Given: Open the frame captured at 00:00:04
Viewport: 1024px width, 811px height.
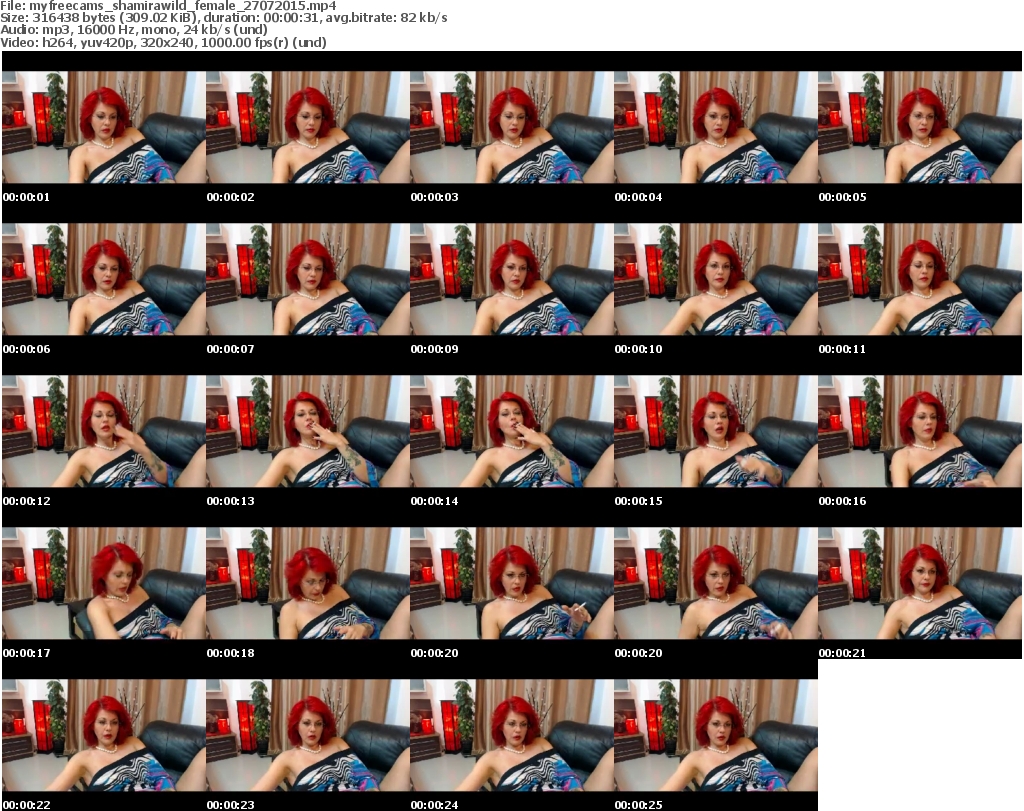Looking at the screenshot, I should (x=716, y=127).
